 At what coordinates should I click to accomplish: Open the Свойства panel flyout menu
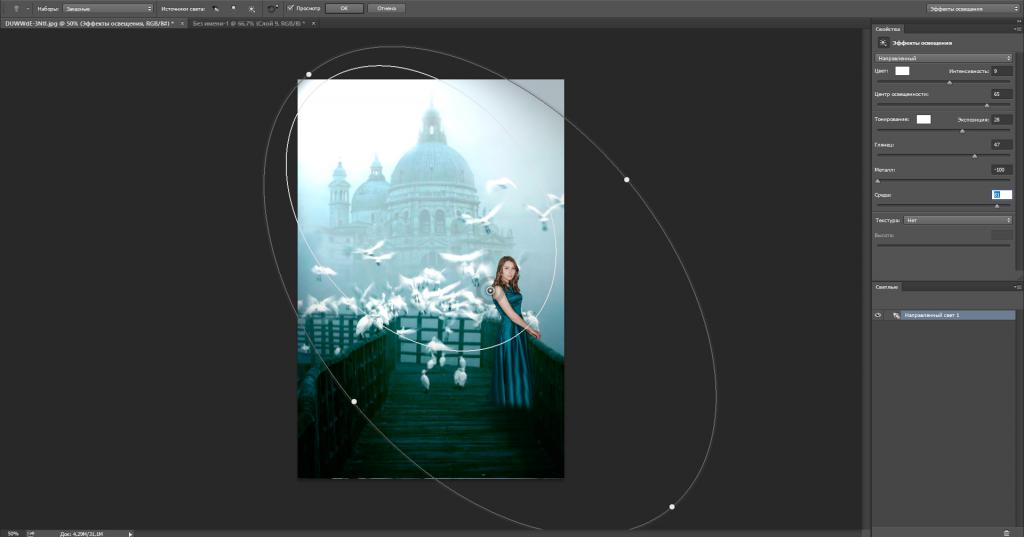(1017, 29)
